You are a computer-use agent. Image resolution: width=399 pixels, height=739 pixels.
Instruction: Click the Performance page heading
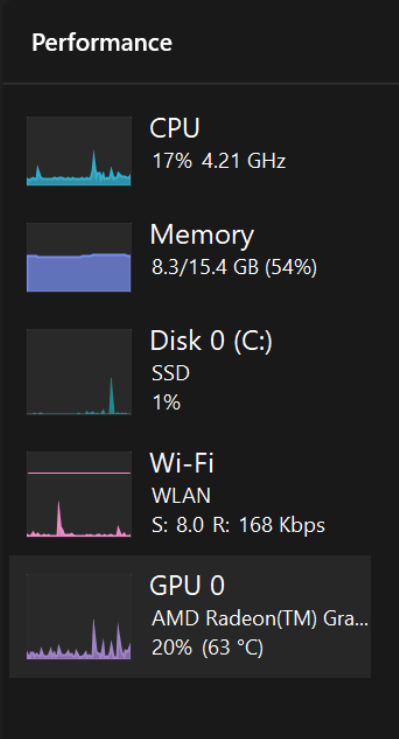[102, 42]
